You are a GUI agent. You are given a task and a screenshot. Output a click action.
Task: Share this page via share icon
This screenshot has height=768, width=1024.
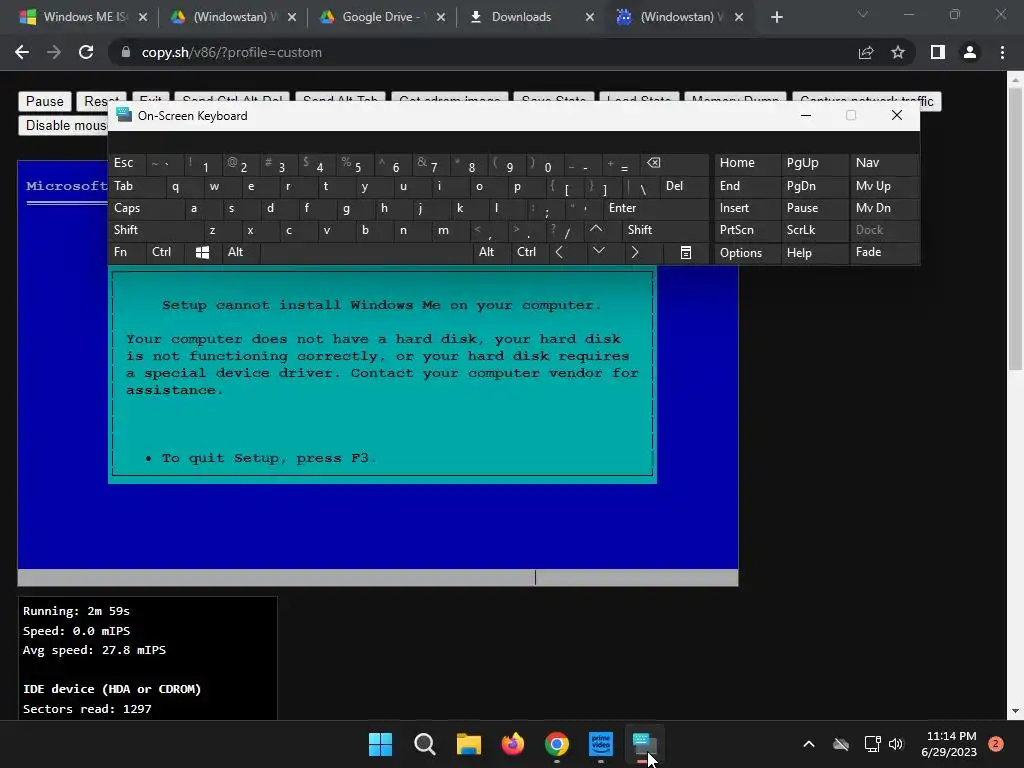(866, 52)
